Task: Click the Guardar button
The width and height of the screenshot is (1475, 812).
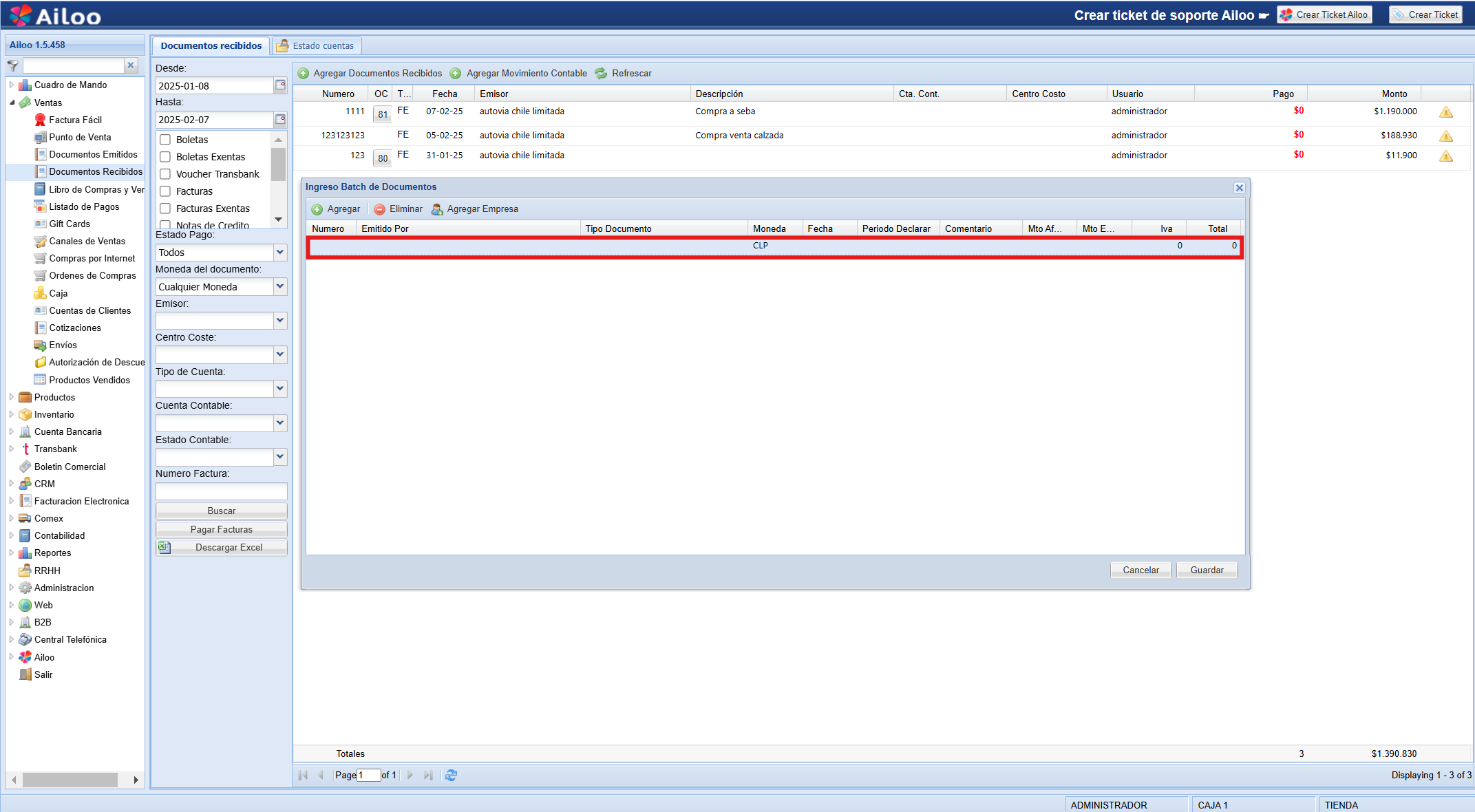Action: click(1207, 570)
